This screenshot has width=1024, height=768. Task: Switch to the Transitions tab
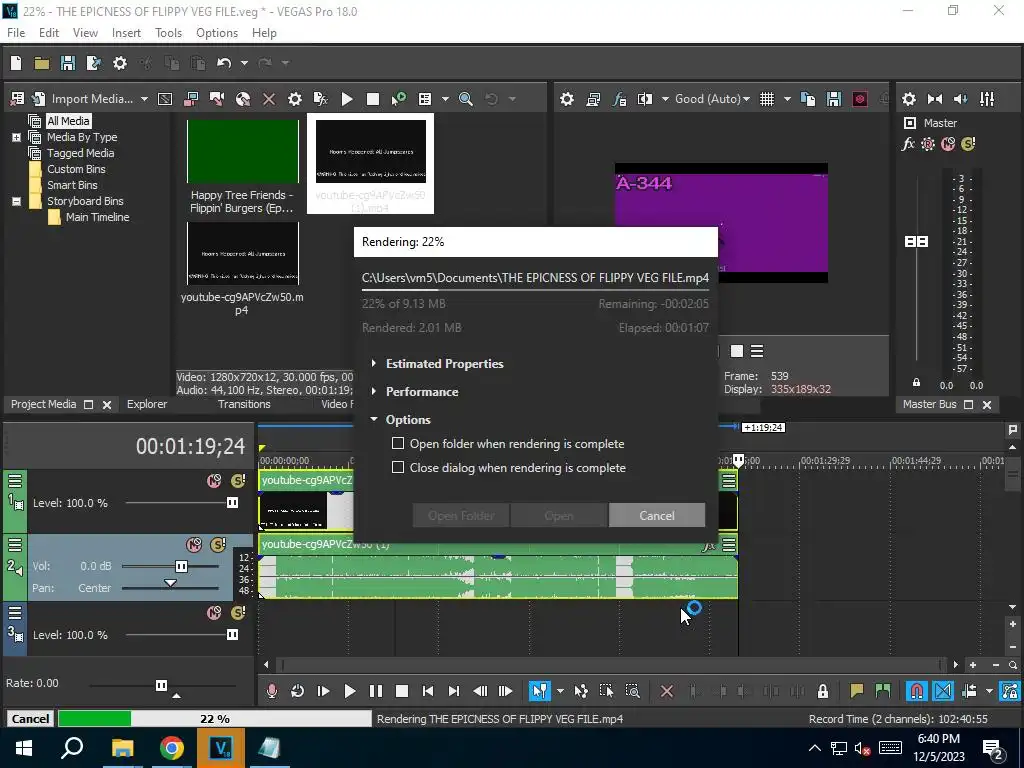pos(244,404)
